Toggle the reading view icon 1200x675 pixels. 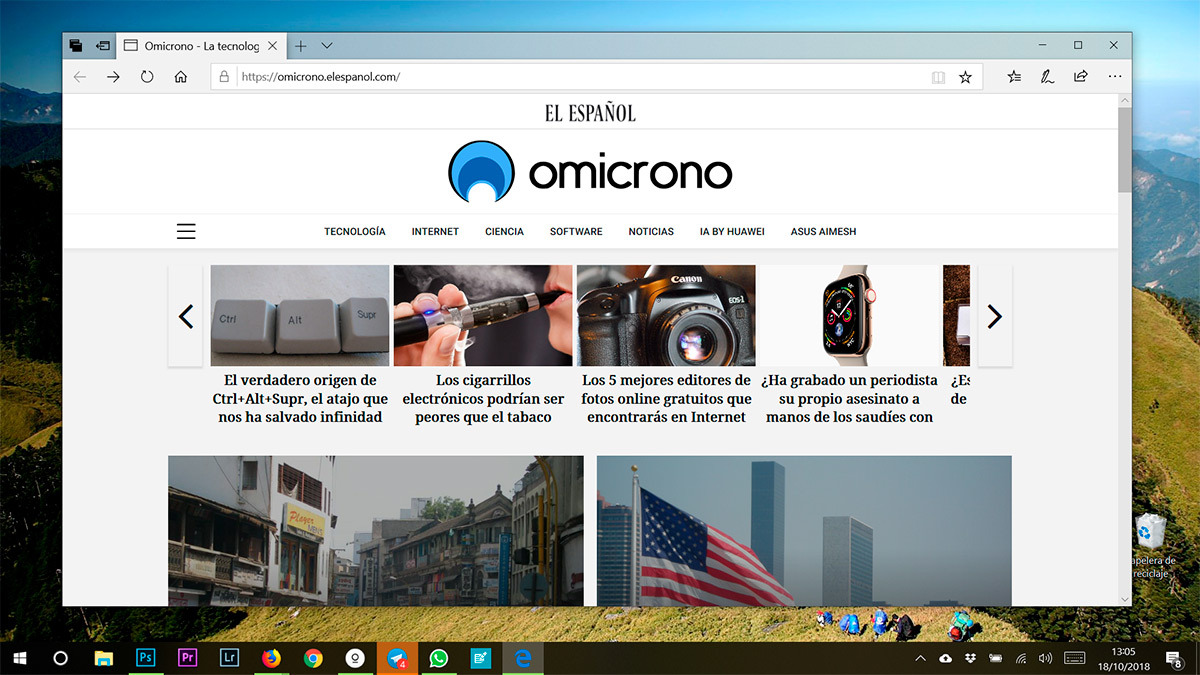point(938,77)
